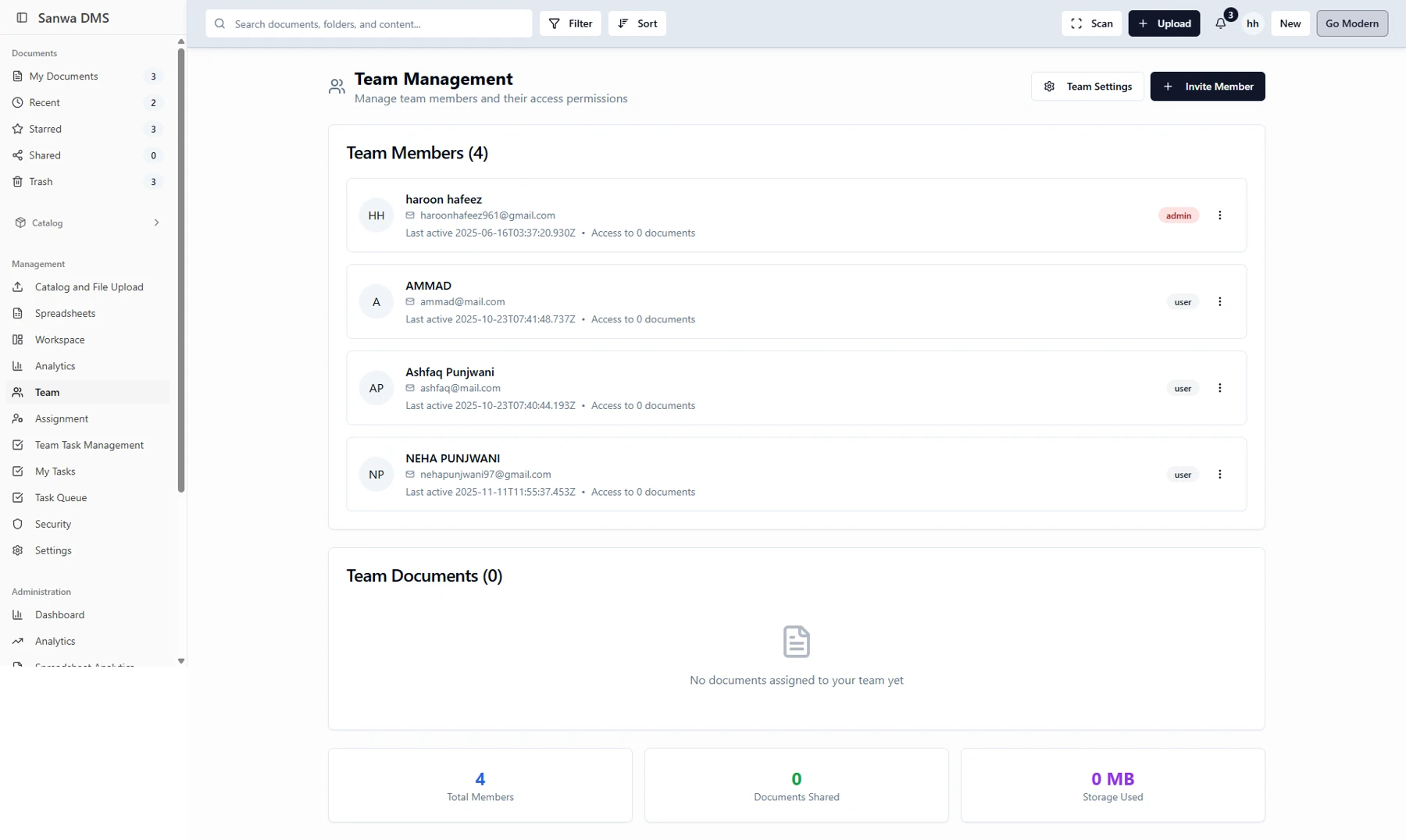Screen dimensions: 1406x840
Task: Click the Workspace layout icon
Action: coord(17,340)
